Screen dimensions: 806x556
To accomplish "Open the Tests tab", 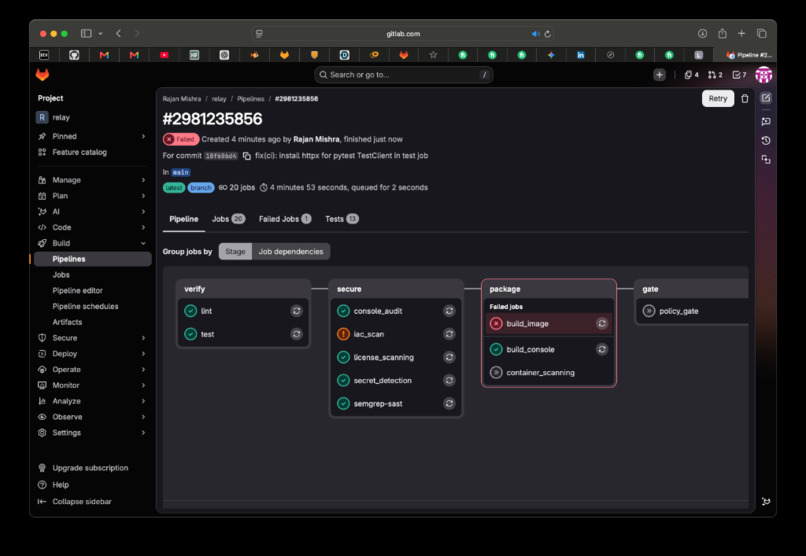I will pyautogui.click(x=342, y=219).
